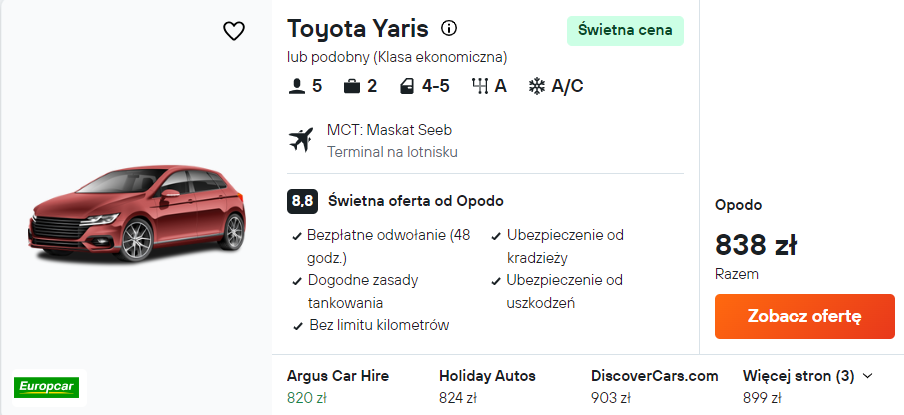Click the car door icon showing 4-5
Image resolution: width=904 pixels, height=415 pixels.
407,86
